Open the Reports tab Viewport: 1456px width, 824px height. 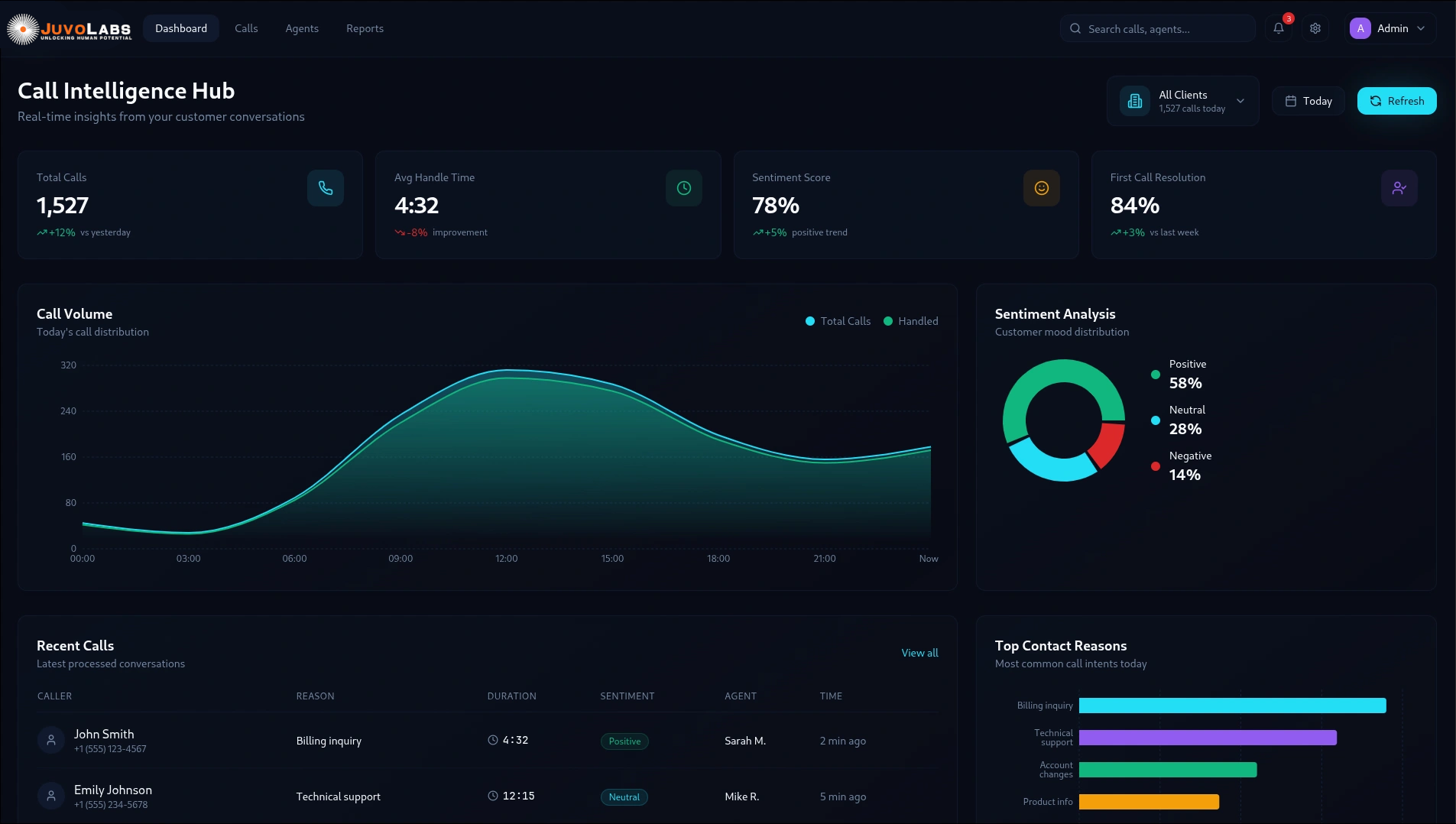click(x=365, y=28)
